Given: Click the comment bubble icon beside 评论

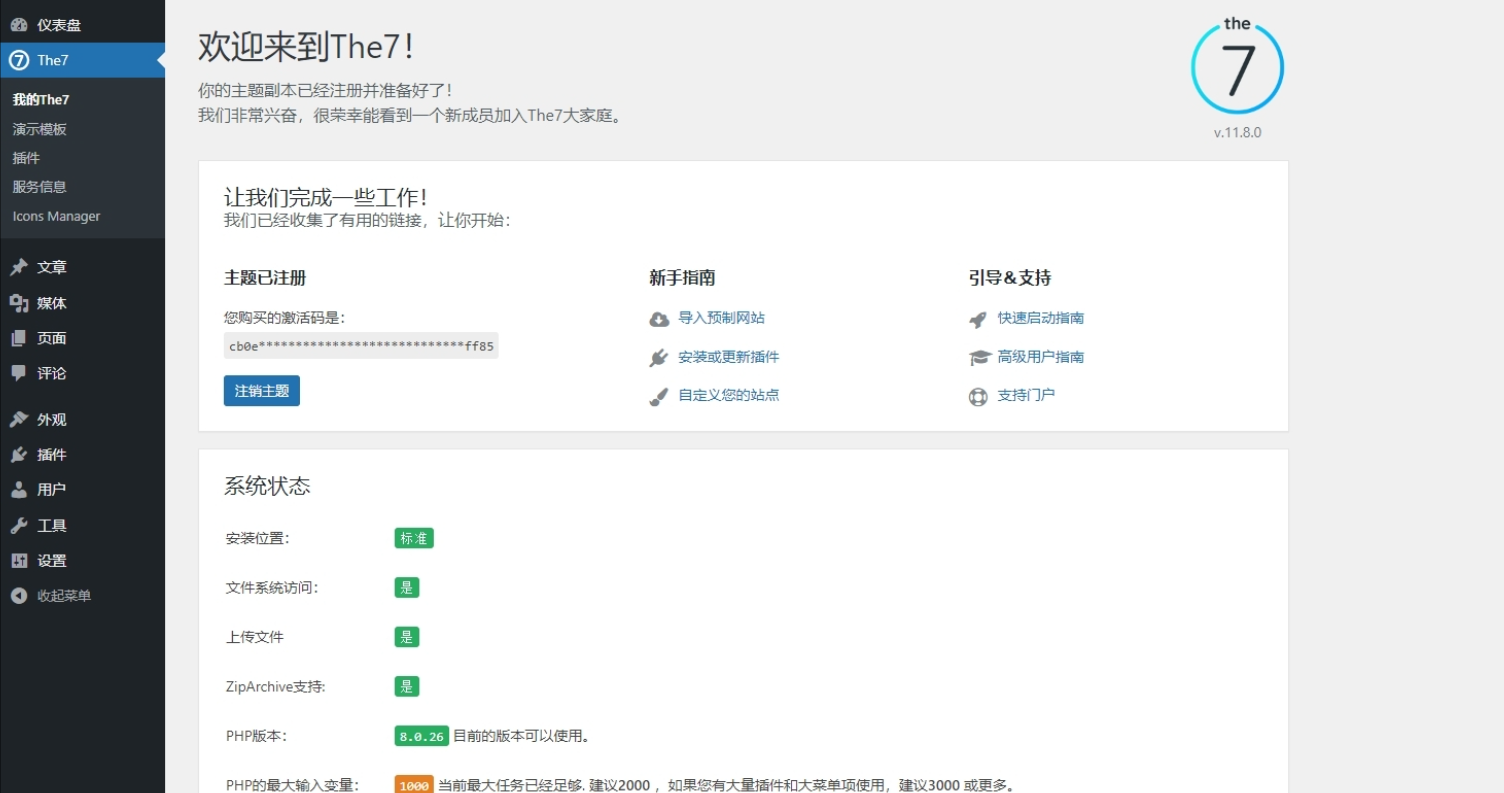Looking at the screenshot, I should click(19, 373).
